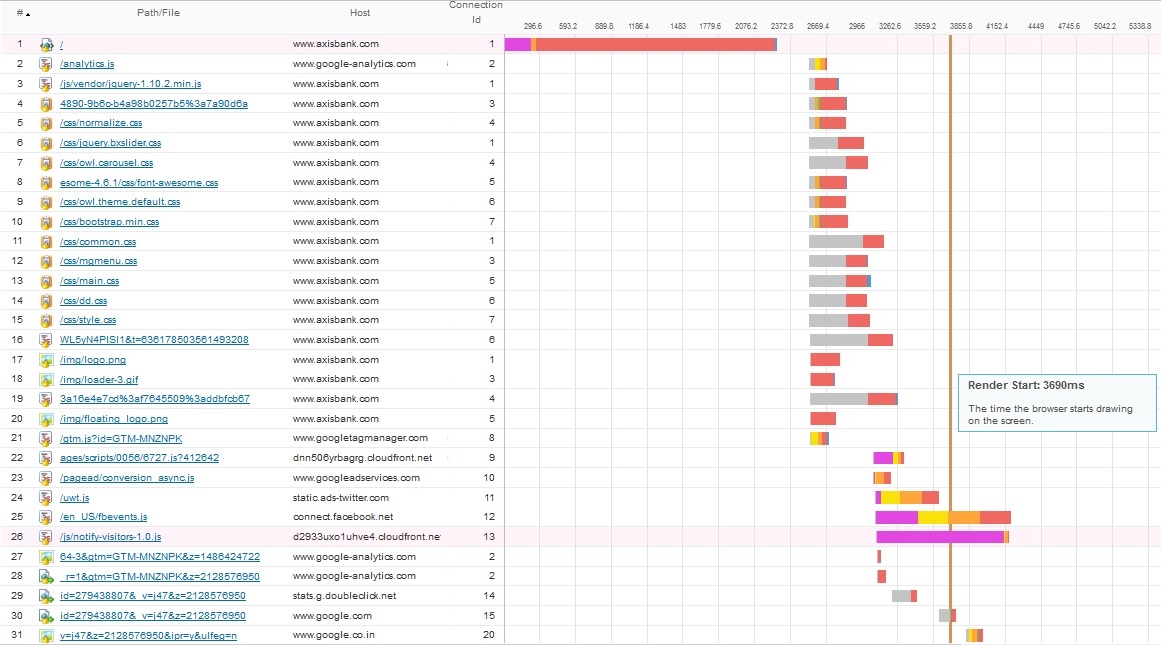1161x645 pixels.
Task: Click host www.googletagmanager.com in row 21
Action: (360, 438)
